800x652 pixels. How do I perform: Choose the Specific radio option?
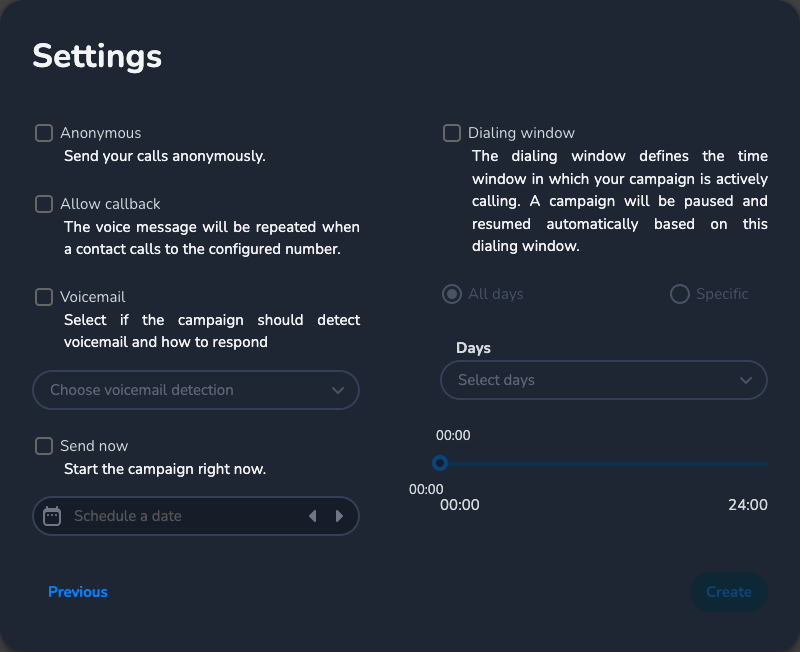[x=680, y=294]
